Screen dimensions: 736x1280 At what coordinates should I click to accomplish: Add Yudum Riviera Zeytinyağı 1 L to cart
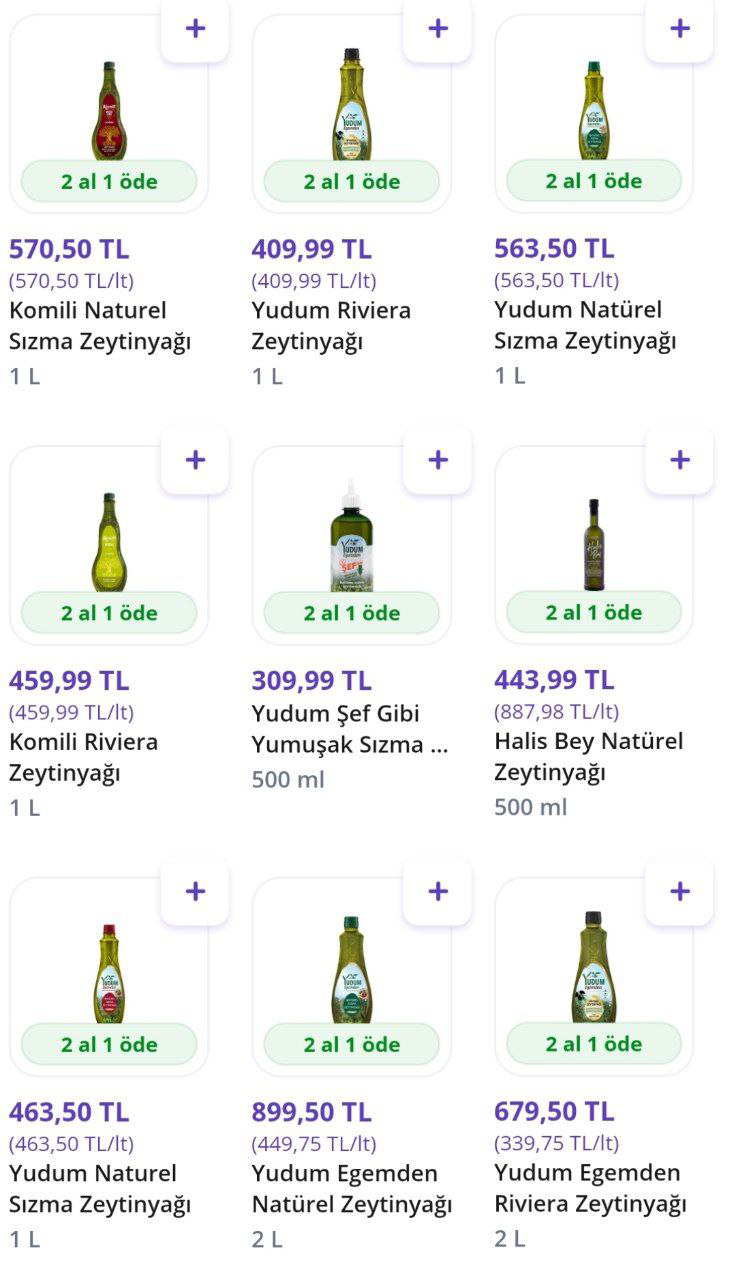coord(437,28)
